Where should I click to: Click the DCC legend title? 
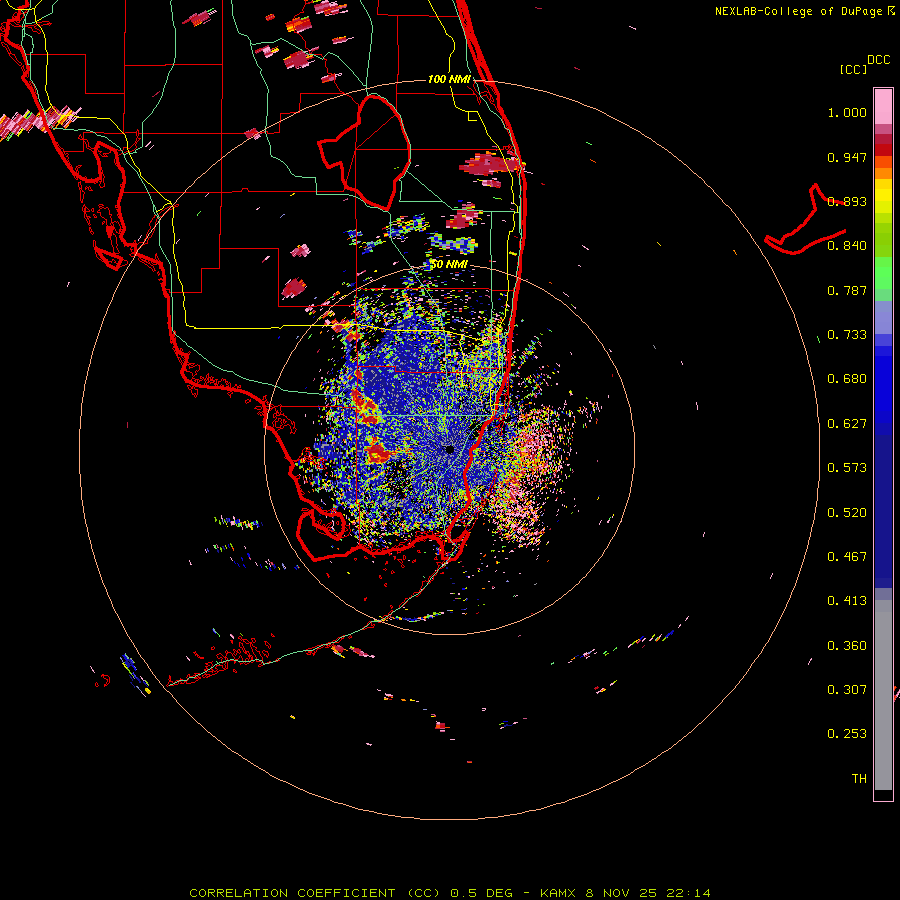tap(879, 60)
